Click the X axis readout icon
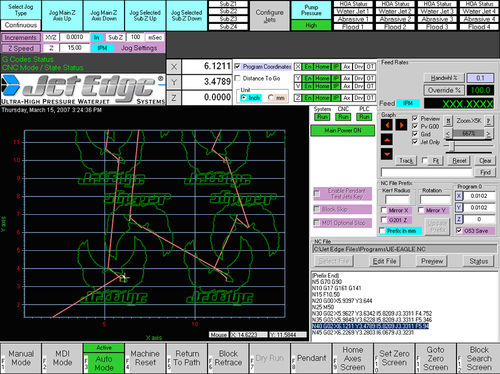Image resolution: width=500 pixels, height=374 pixels. [174, 67]
